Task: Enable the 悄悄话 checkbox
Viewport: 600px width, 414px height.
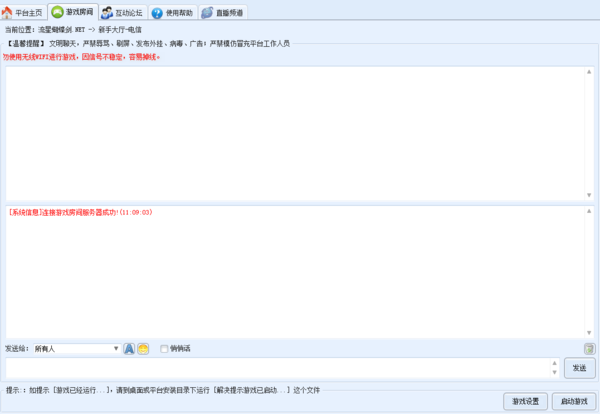Action: [164, 349]
